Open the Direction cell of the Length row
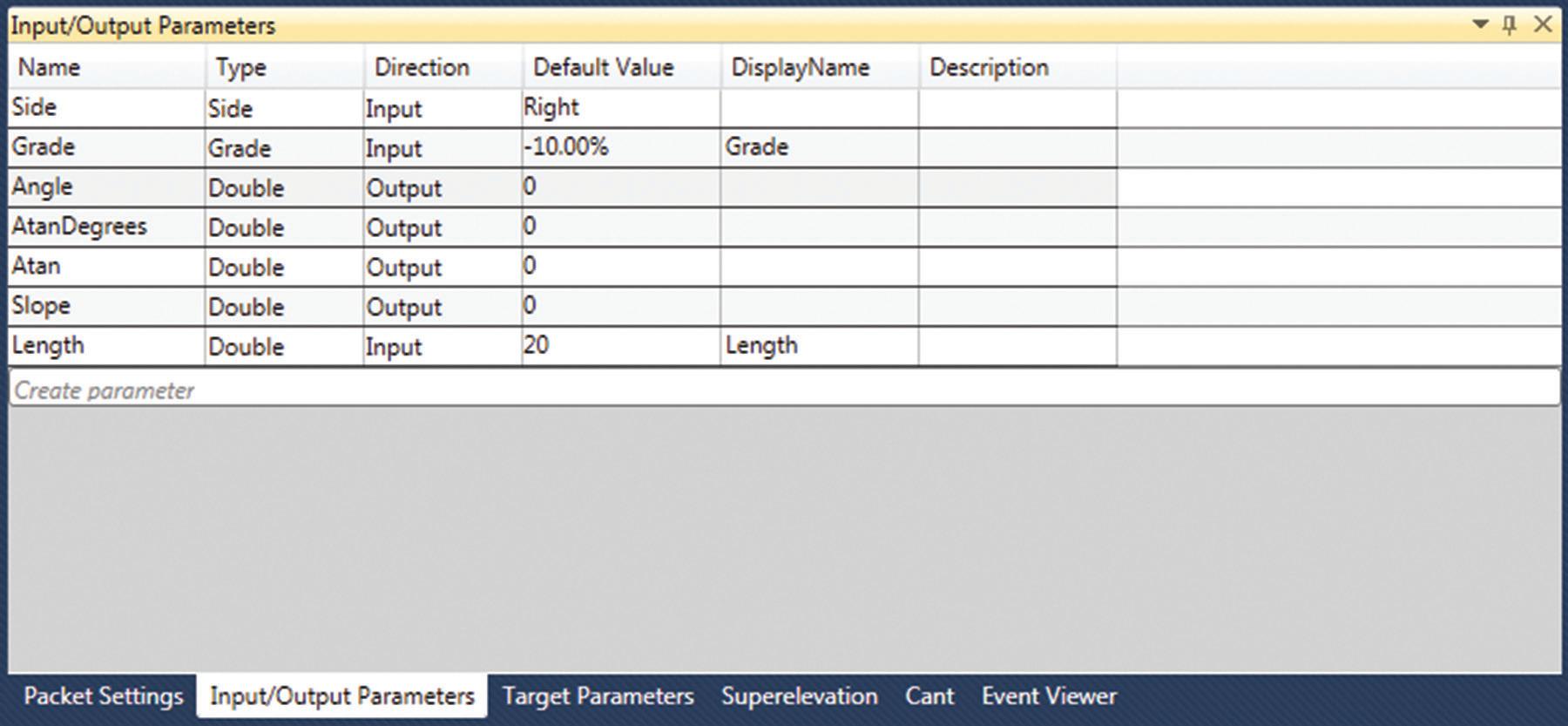1568x726 pixels. click(443, 346)
